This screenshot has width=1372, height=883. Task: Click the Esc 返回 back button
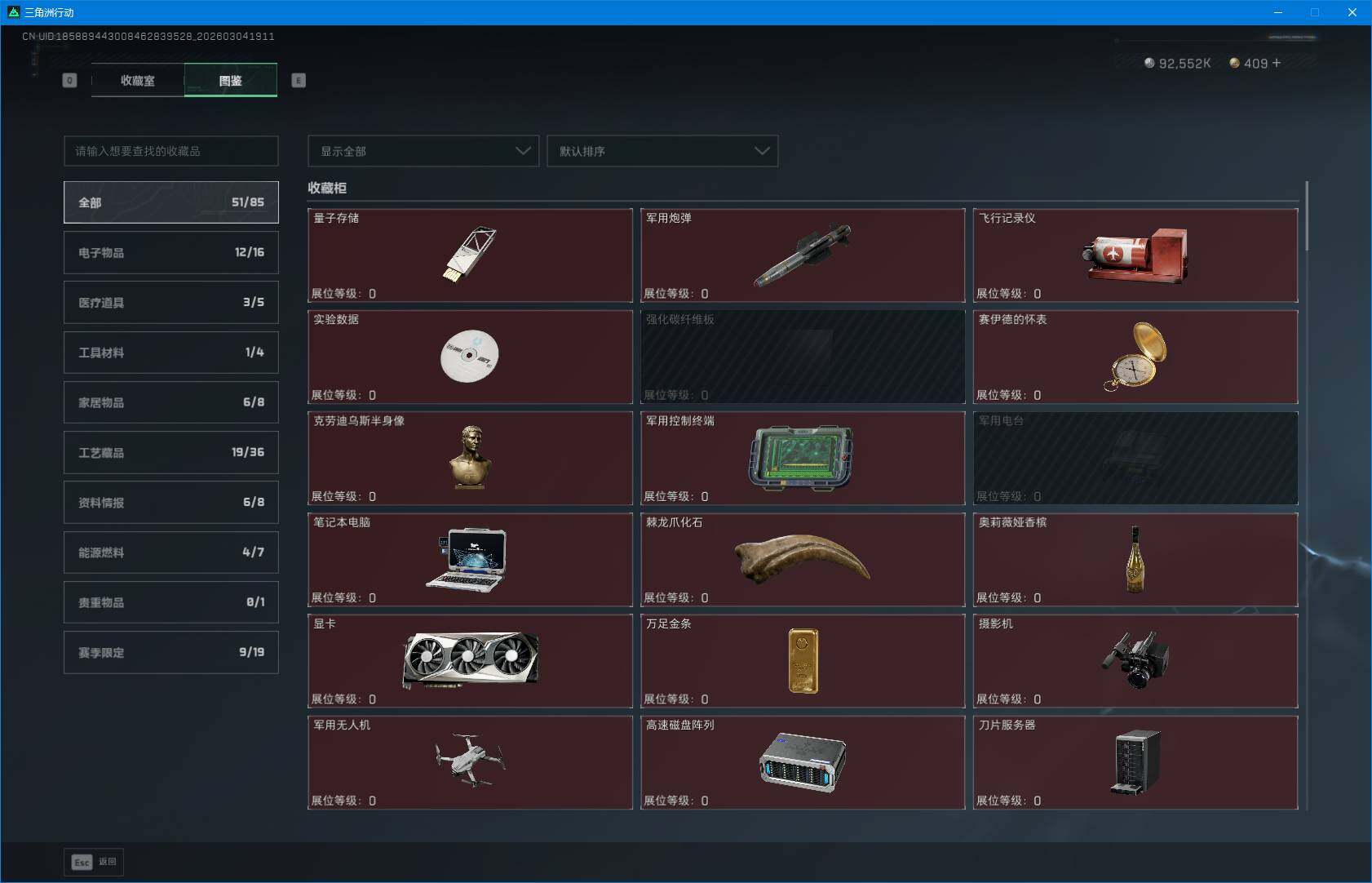click(94, 862)
